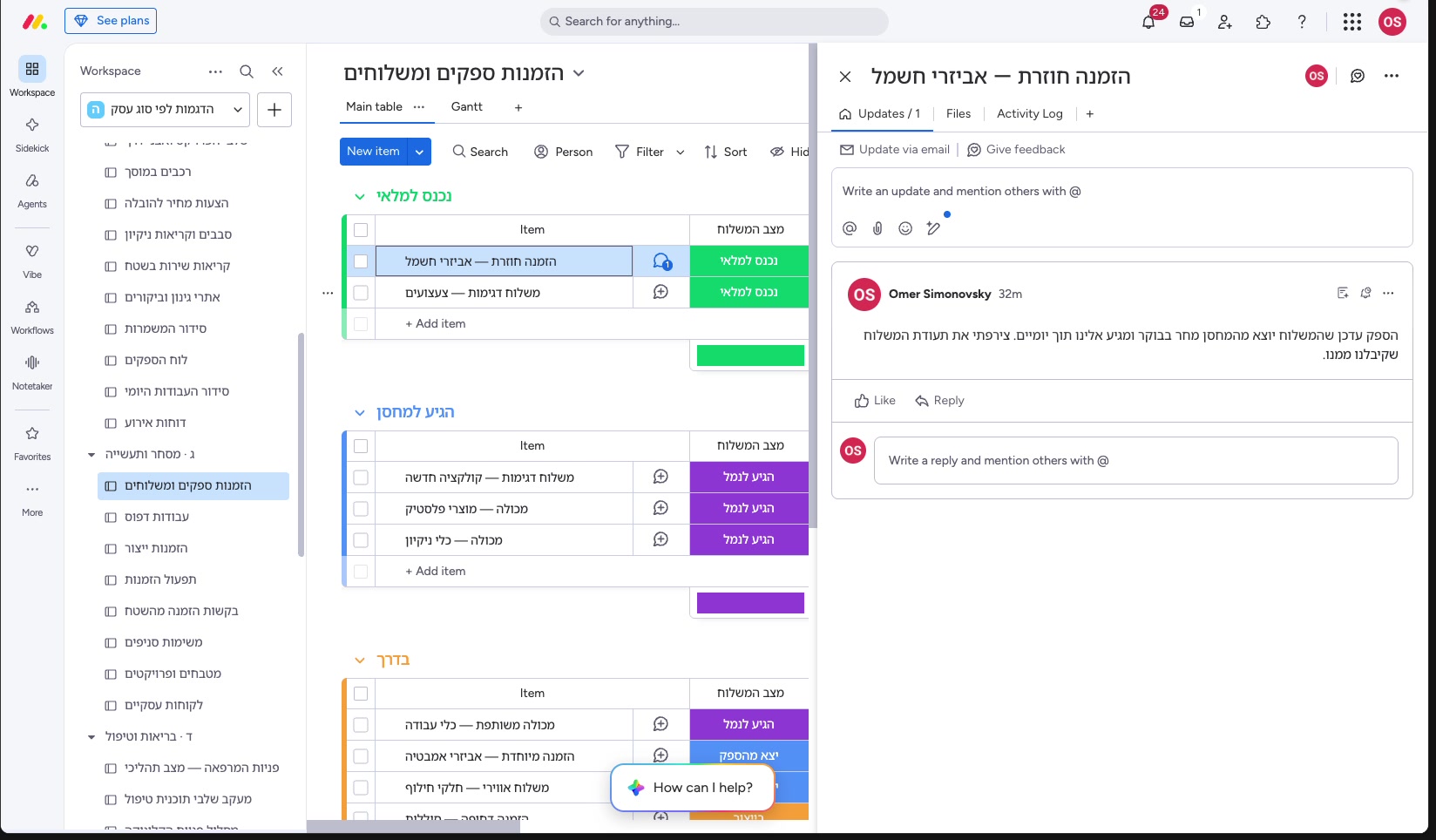The width and height of the screenshot is (1436, 840).
Task: Open the workspace selector הדגמה לפי סוג עסק
Action: click(166, 110)
